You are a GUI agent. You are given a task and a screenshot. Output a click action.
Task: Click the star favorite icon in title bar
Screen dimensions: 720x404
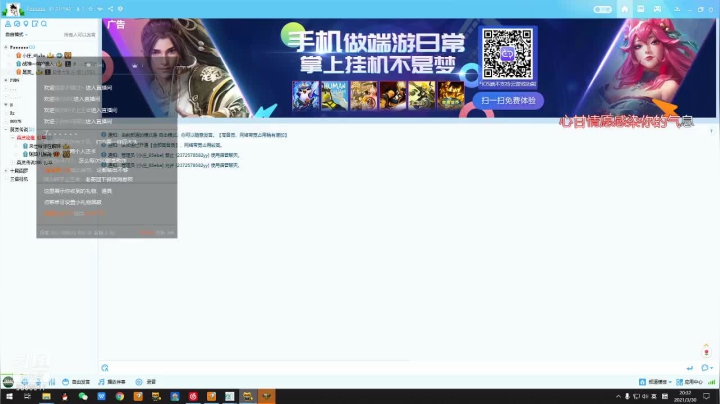point(90,9)
